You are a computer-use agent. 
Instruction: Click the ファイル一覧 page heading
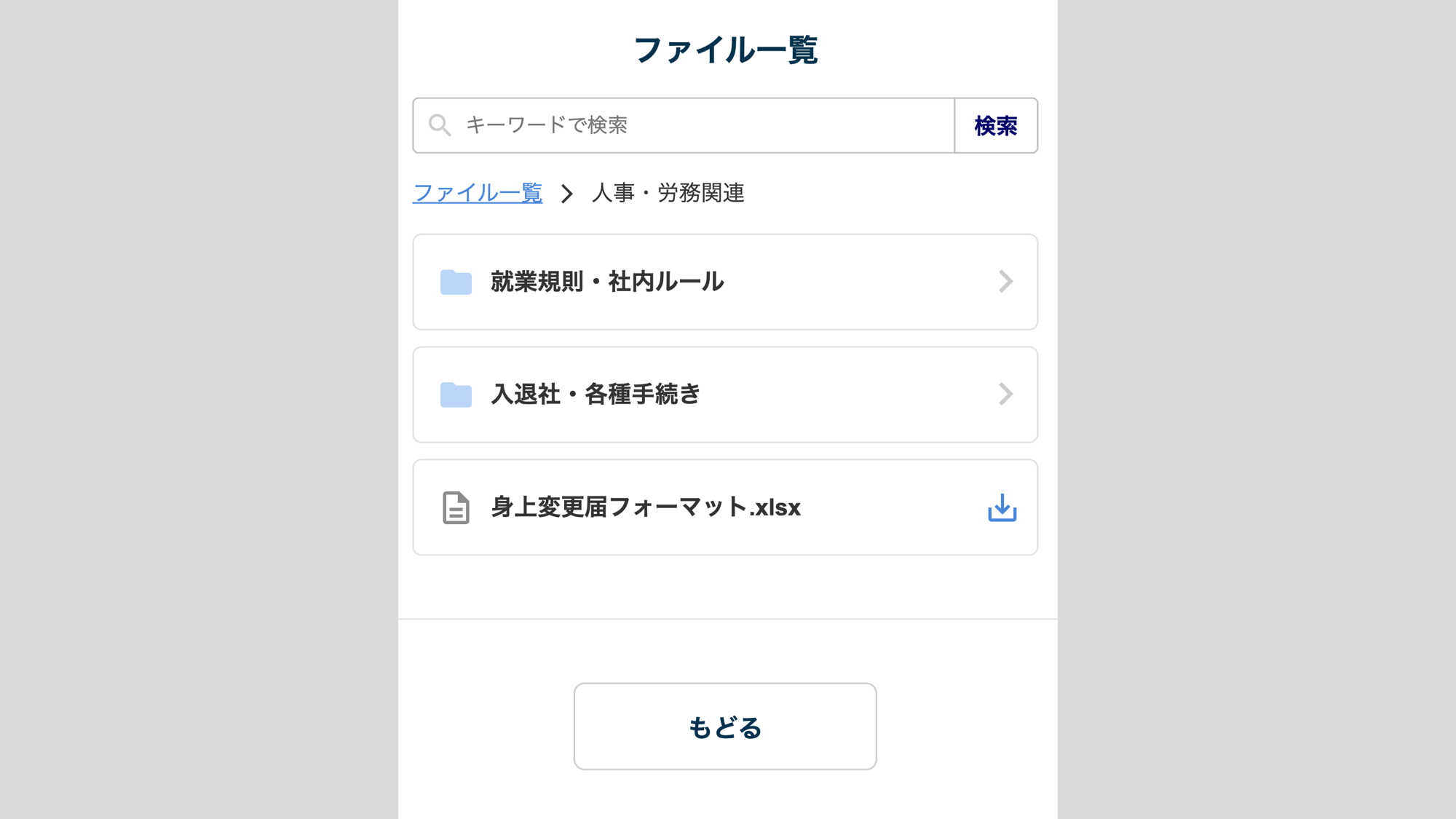click(x=726, y=50)
